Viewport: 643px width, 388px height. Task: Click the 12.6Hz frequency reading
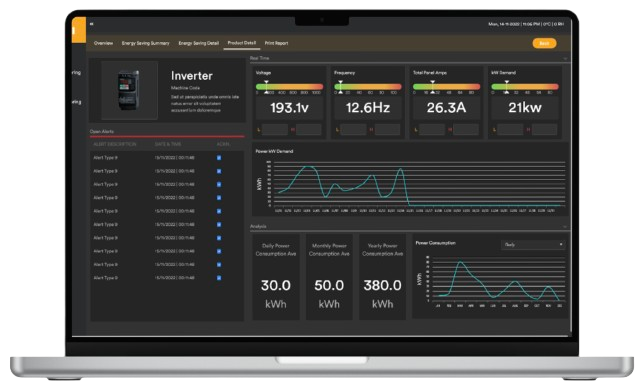point(368,108)
